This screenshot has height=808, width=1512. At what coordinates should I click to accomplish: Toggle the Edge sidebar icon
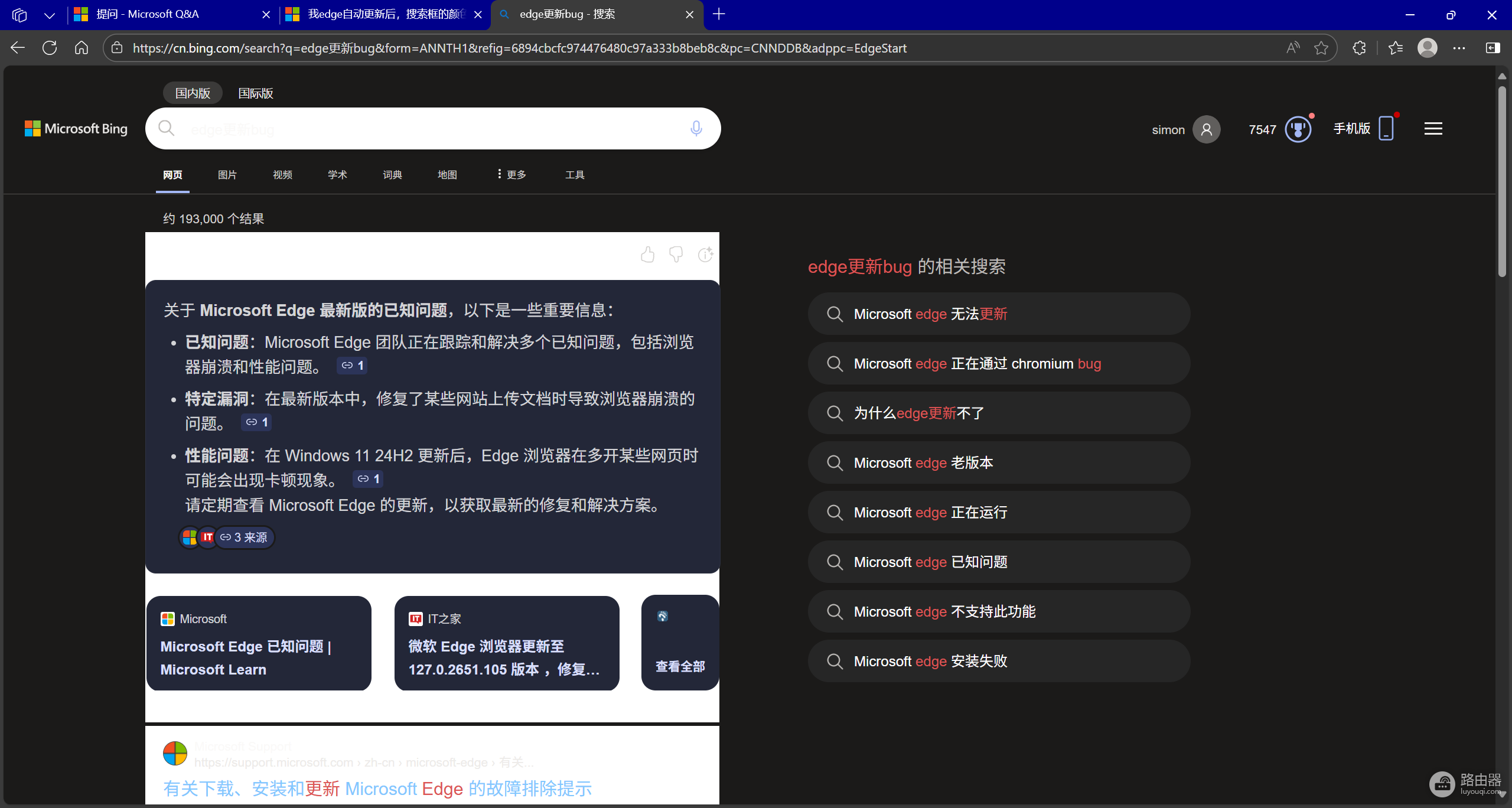(1493, 48)
